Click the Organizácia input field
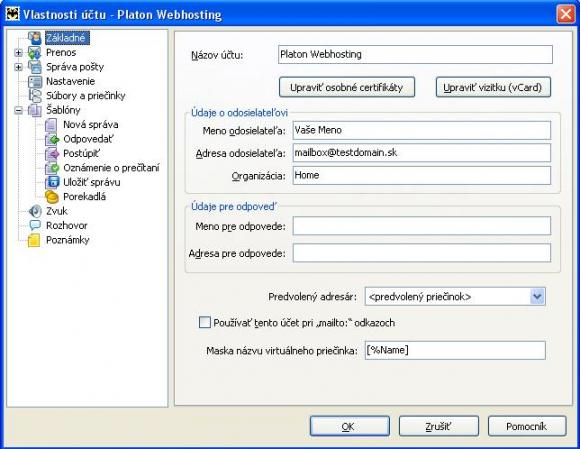Image resolution: width=580 pixels, height=449 pixels. point(422,175)
